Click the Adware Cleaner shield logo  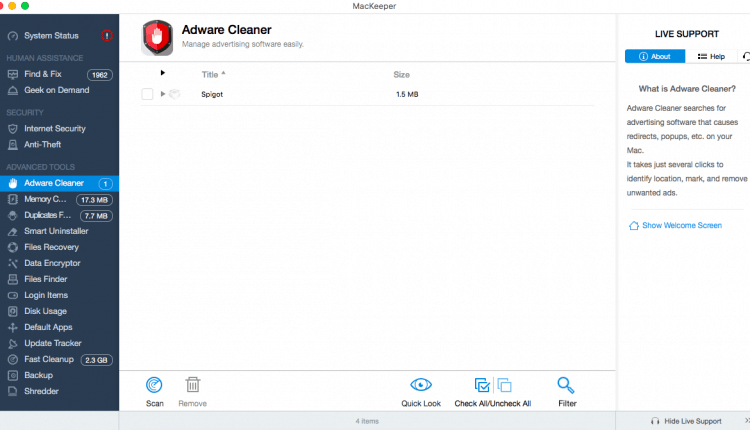(x=157, y=37)
